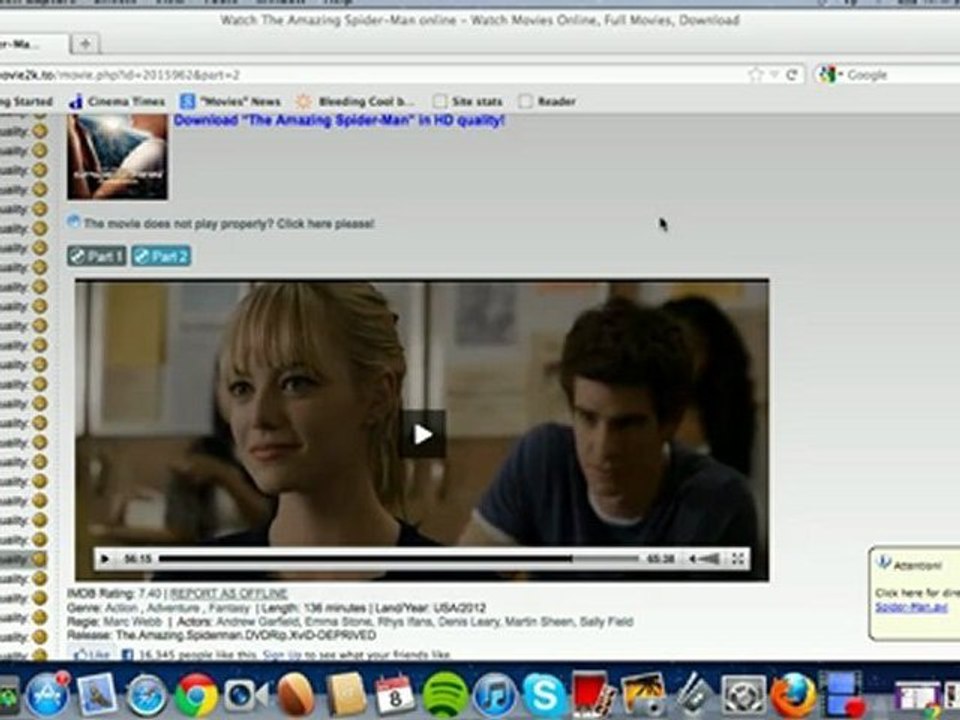Viewport: 960px width, 720px height.
Task: Open director Marc Webb link
Action: [132, 621]
